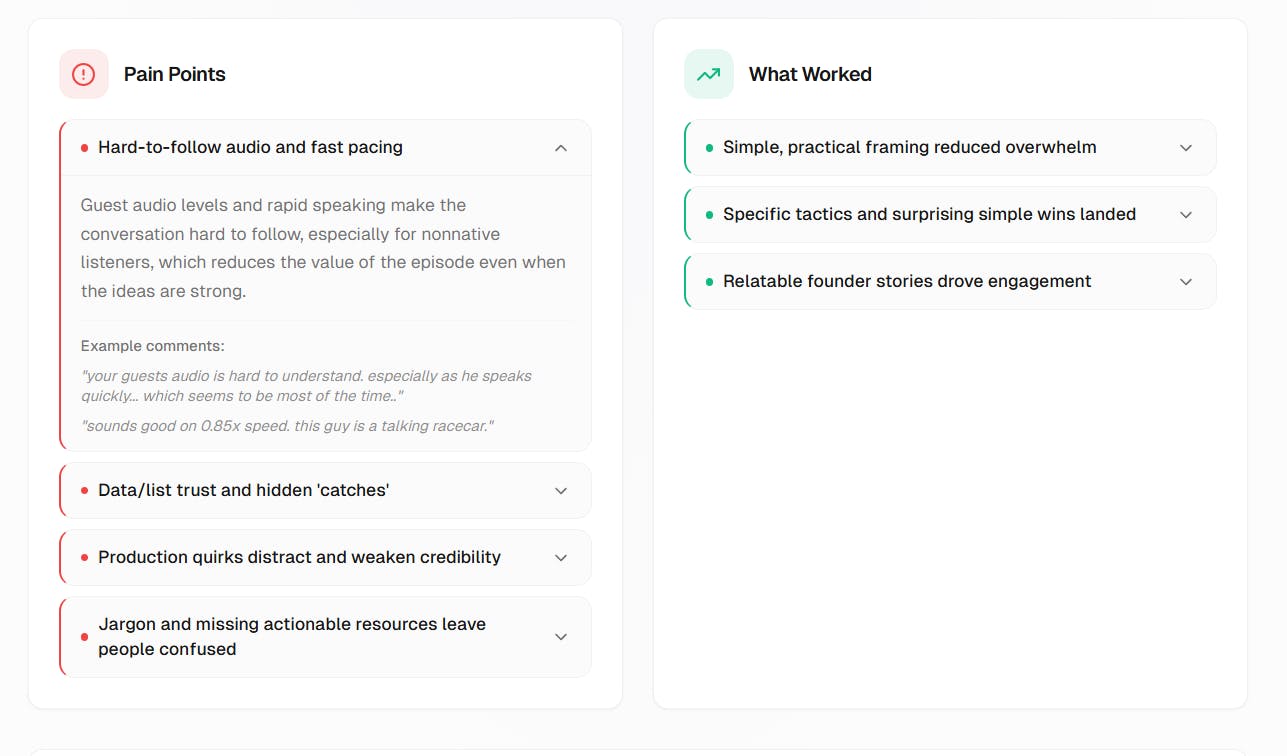Expand the Relatable founder stories chevron
Screen dimensions: 1287x756
[x=1186, y=282]
